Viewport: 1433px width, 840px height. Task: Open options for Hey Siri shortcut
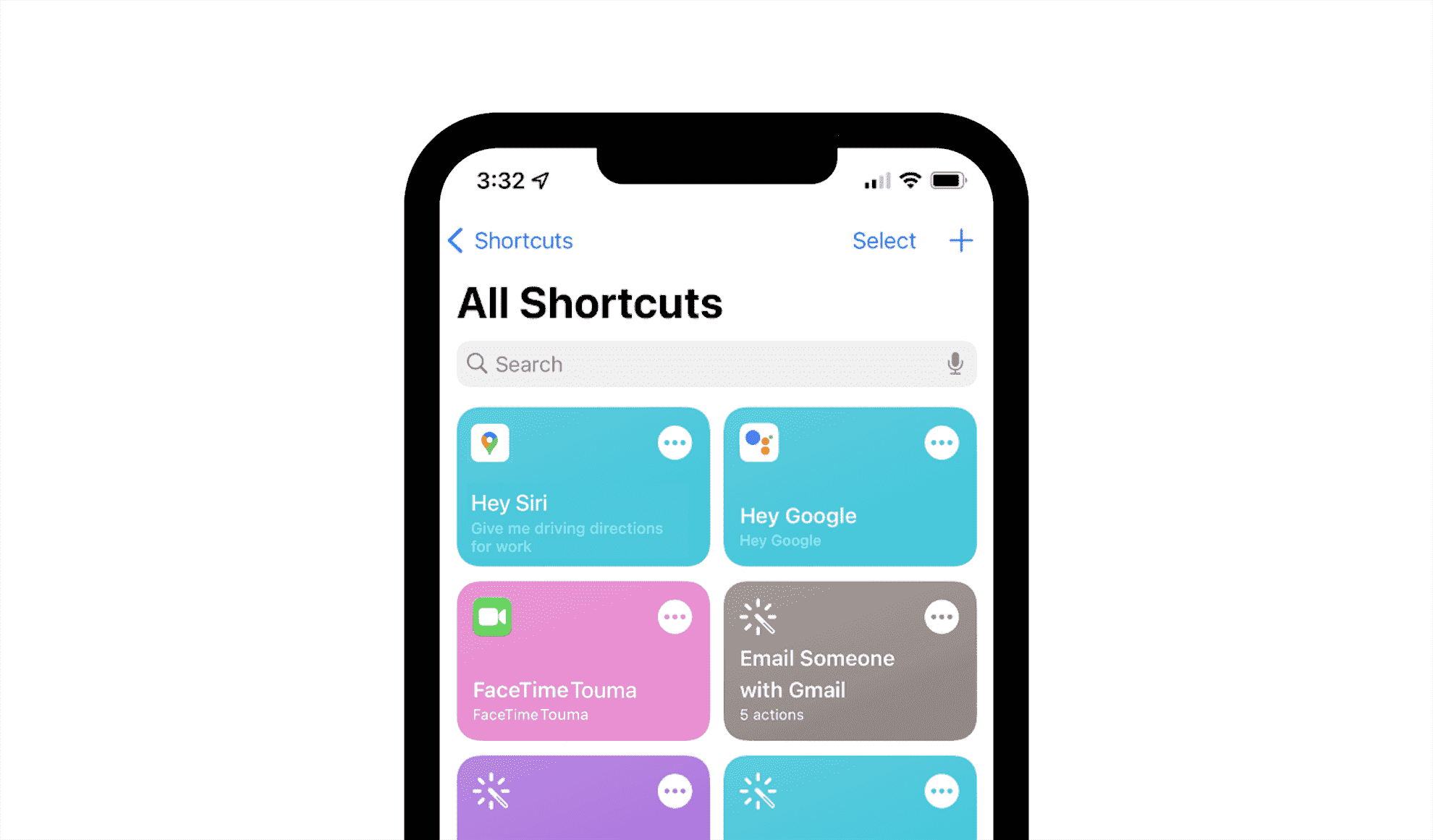(x=677, y=441)
